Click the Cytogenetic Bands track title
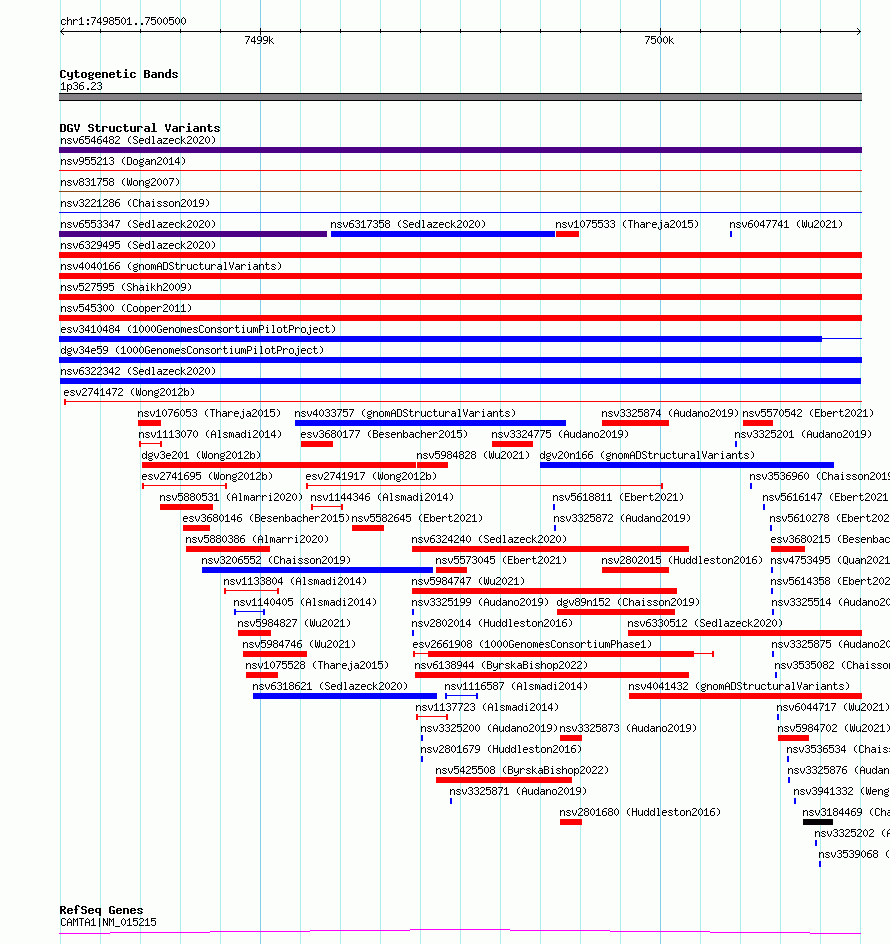The image size is (890, 944). point(119,74)
